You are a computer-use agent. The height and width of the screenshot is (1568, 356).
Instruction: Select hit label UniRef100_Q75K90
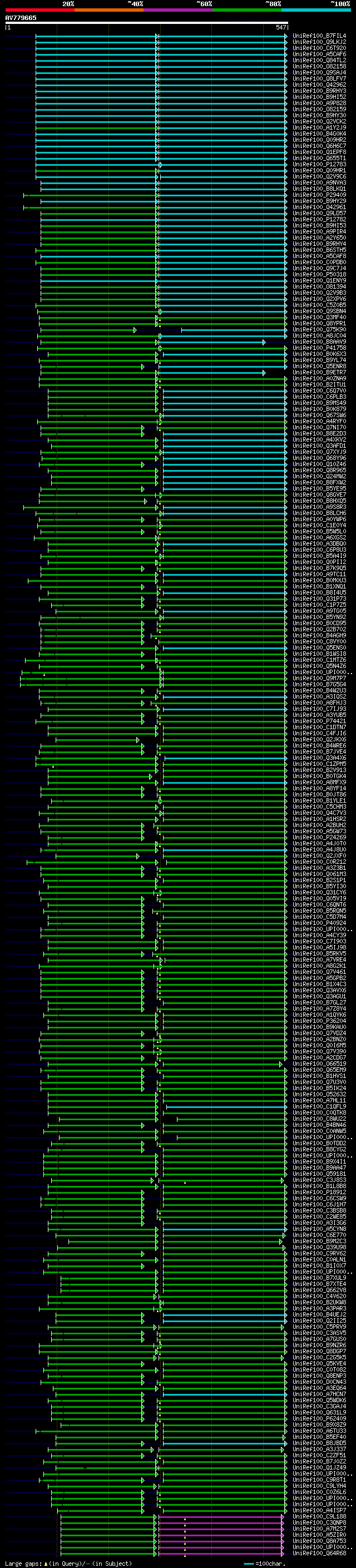[319, 330]
